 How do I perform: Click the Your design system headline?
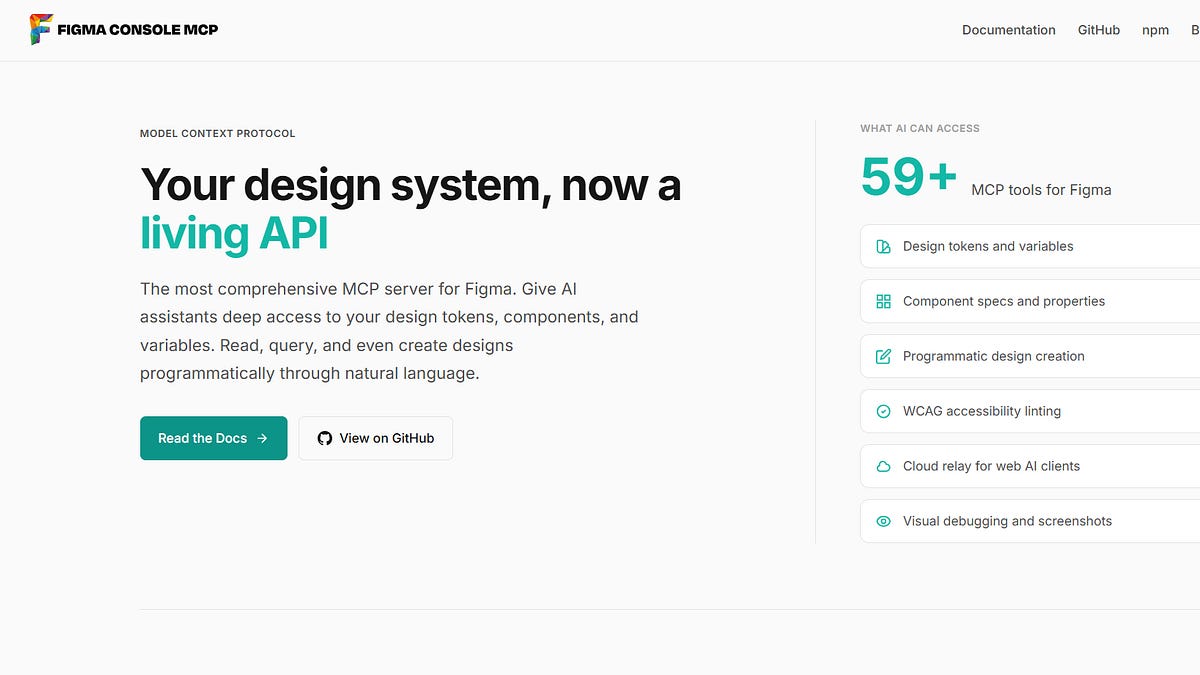[x=410, y=186]
